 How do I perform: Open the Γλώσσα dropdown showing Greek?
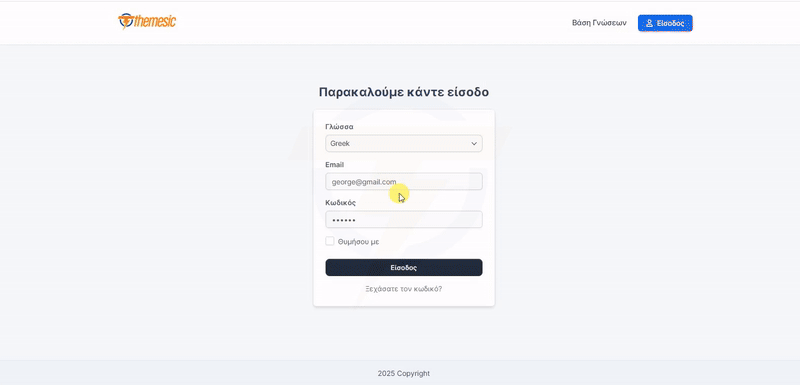pos(404,143)
